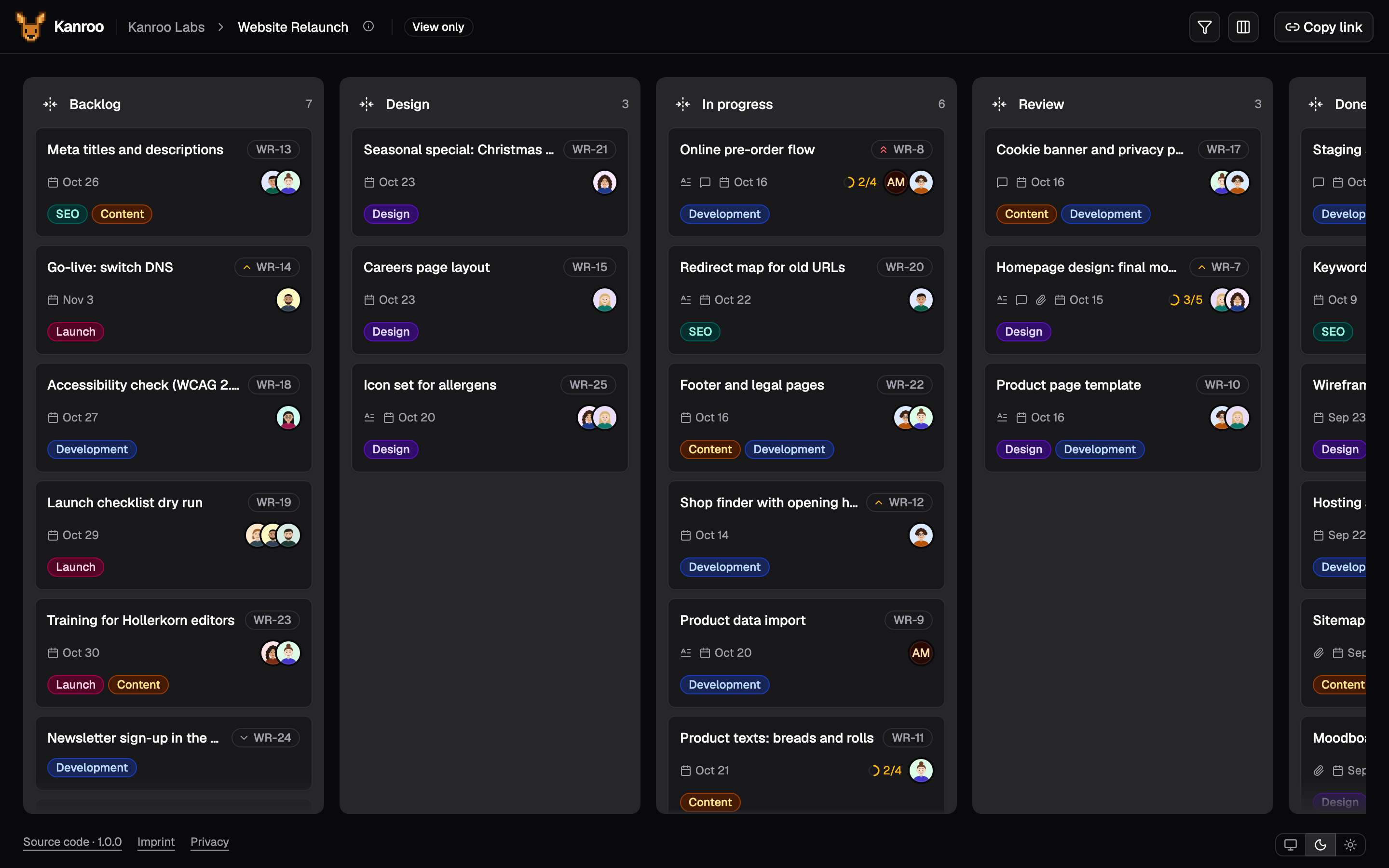
Task: Click the description icon on Product data import
Action: click(686, 653)
